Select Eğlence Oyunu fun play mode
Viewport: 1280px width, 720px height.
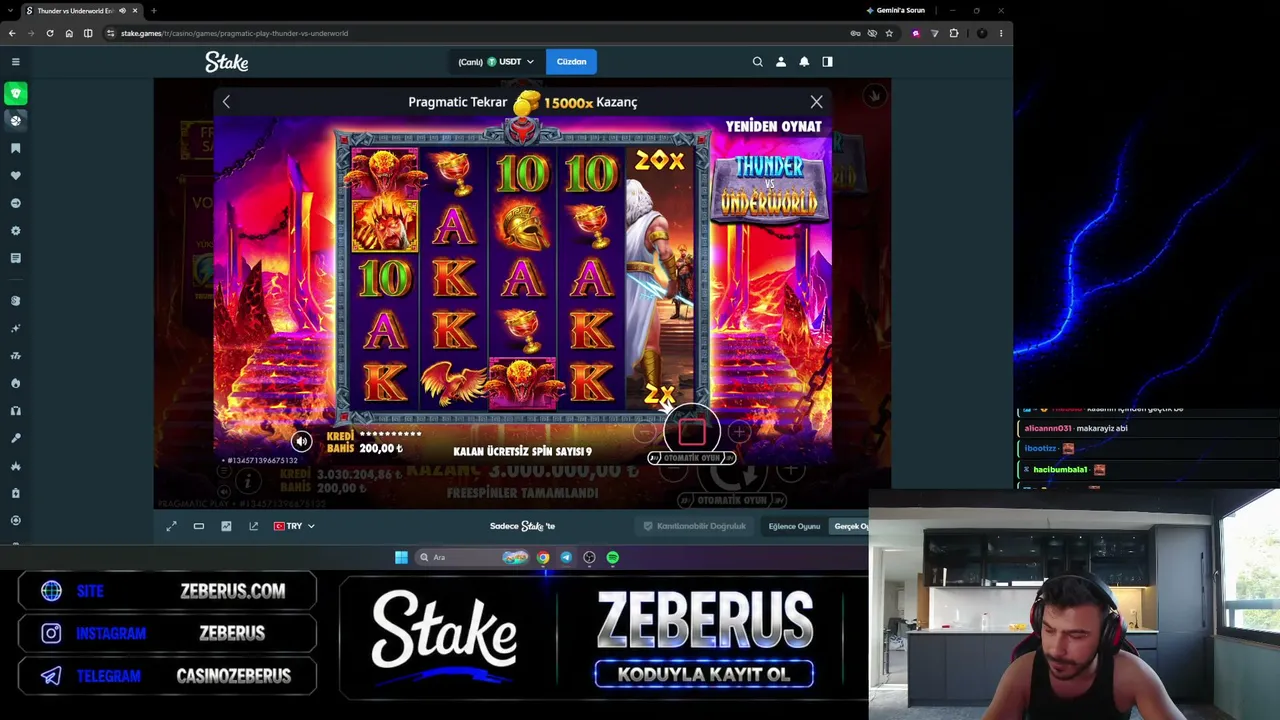(794, 526)
